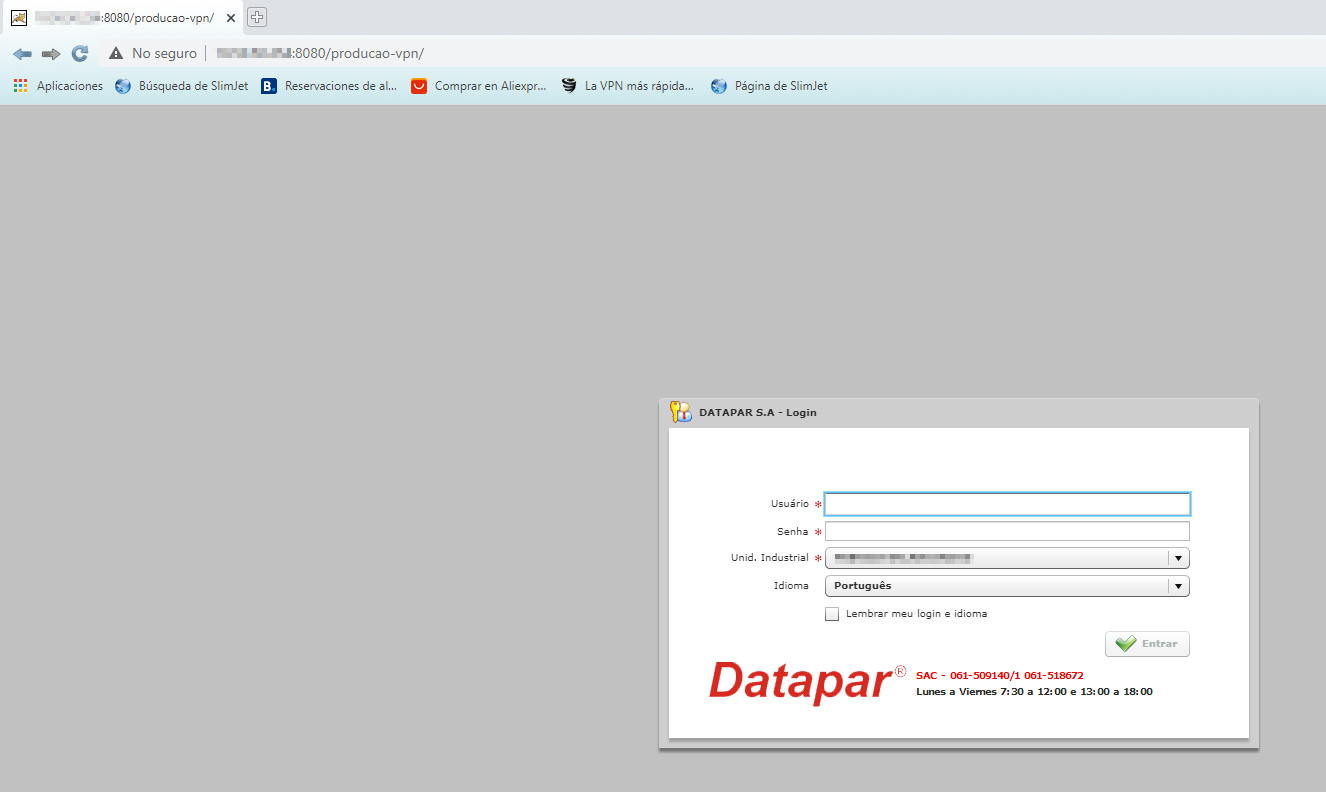
Task: Focus the Usuário input field
Action: pos(1007,504)
